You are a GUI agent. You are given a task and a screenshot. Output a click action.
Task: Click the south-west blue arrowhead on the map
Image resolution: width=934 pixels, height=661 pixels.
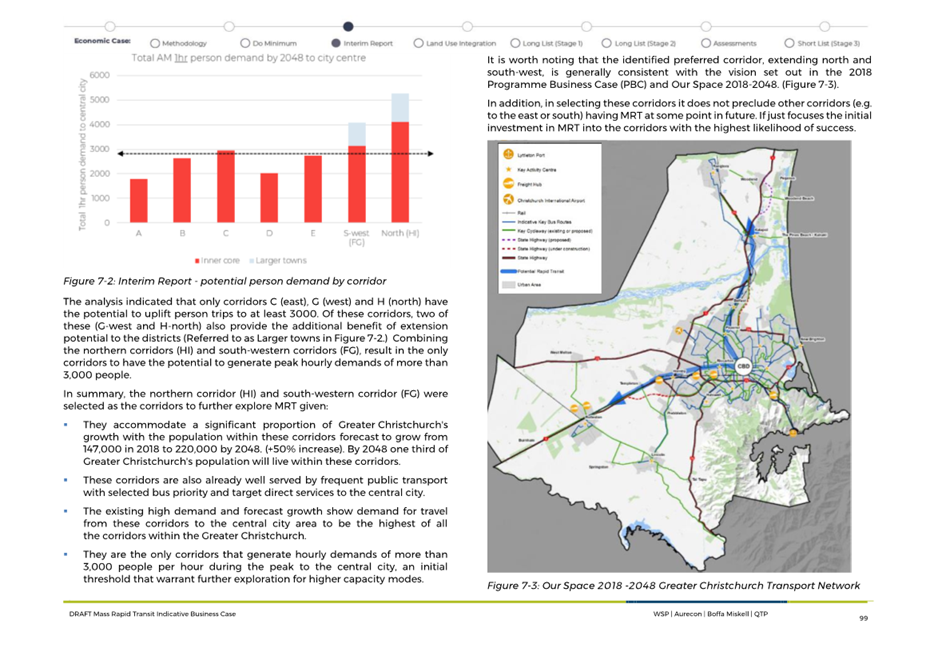(x=617, y=398)
